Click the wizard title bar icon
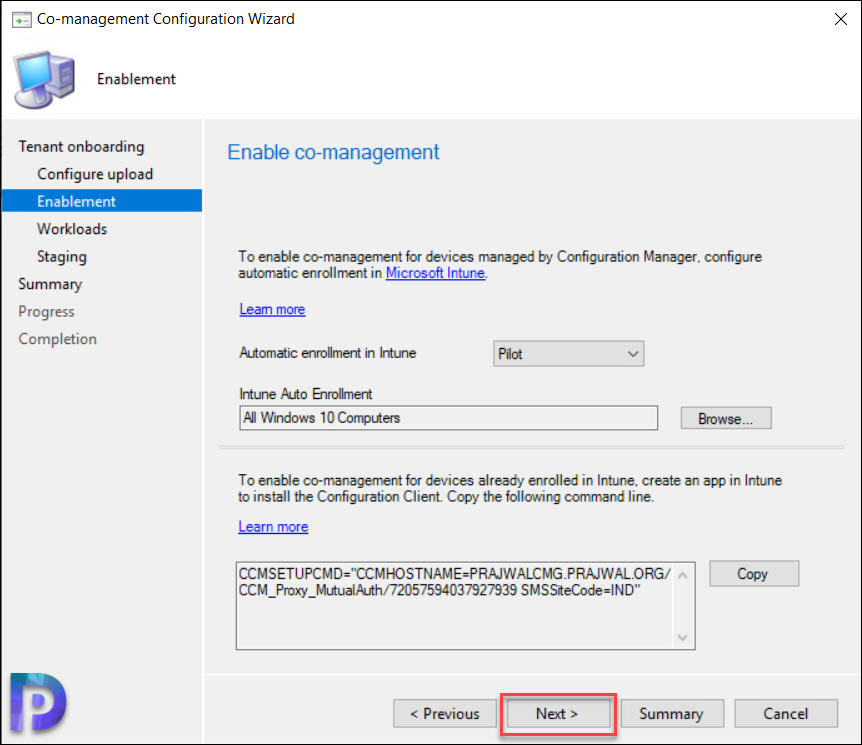The image size is (862, 745). click(x=21, y=20)
